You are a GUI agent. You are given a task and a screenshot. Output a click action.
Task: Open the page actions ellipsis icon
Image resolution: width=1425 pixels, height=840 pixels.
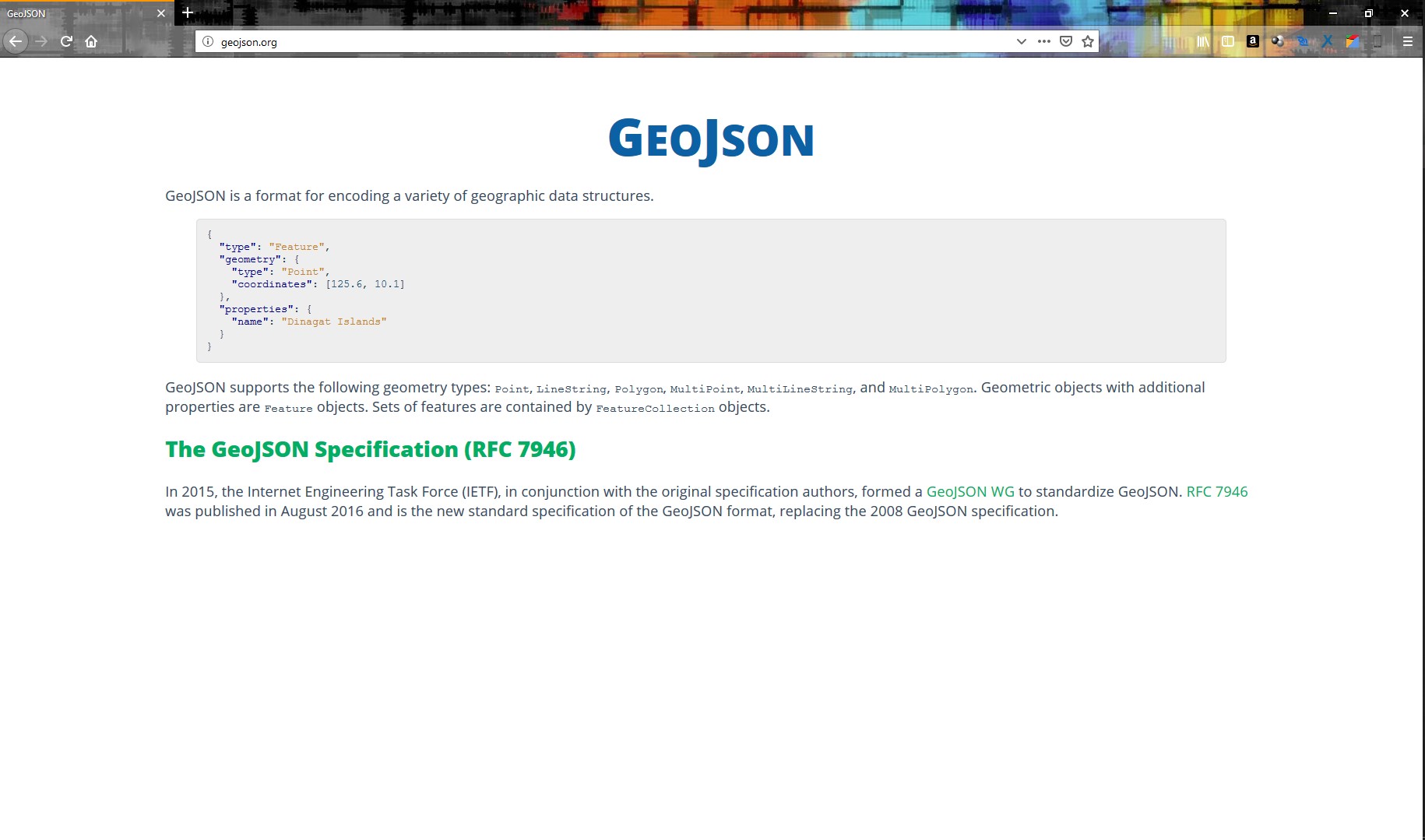1043,41
